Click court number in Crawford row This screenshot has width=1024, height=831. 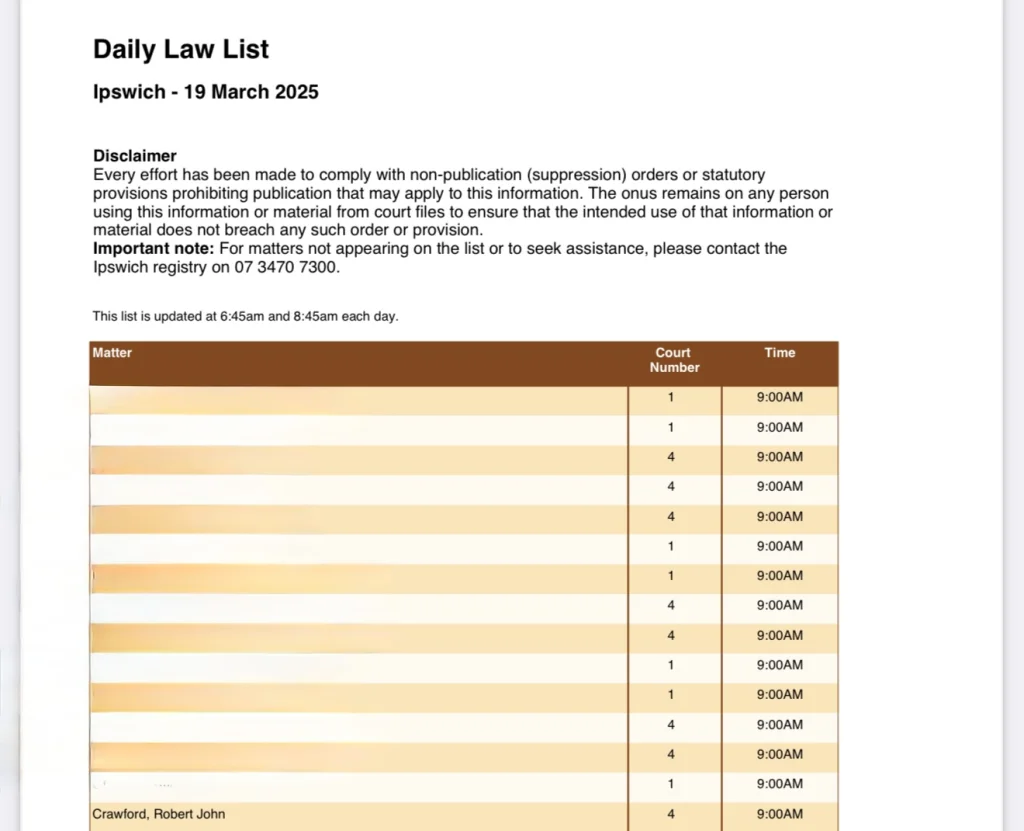(x=671, y=814)
